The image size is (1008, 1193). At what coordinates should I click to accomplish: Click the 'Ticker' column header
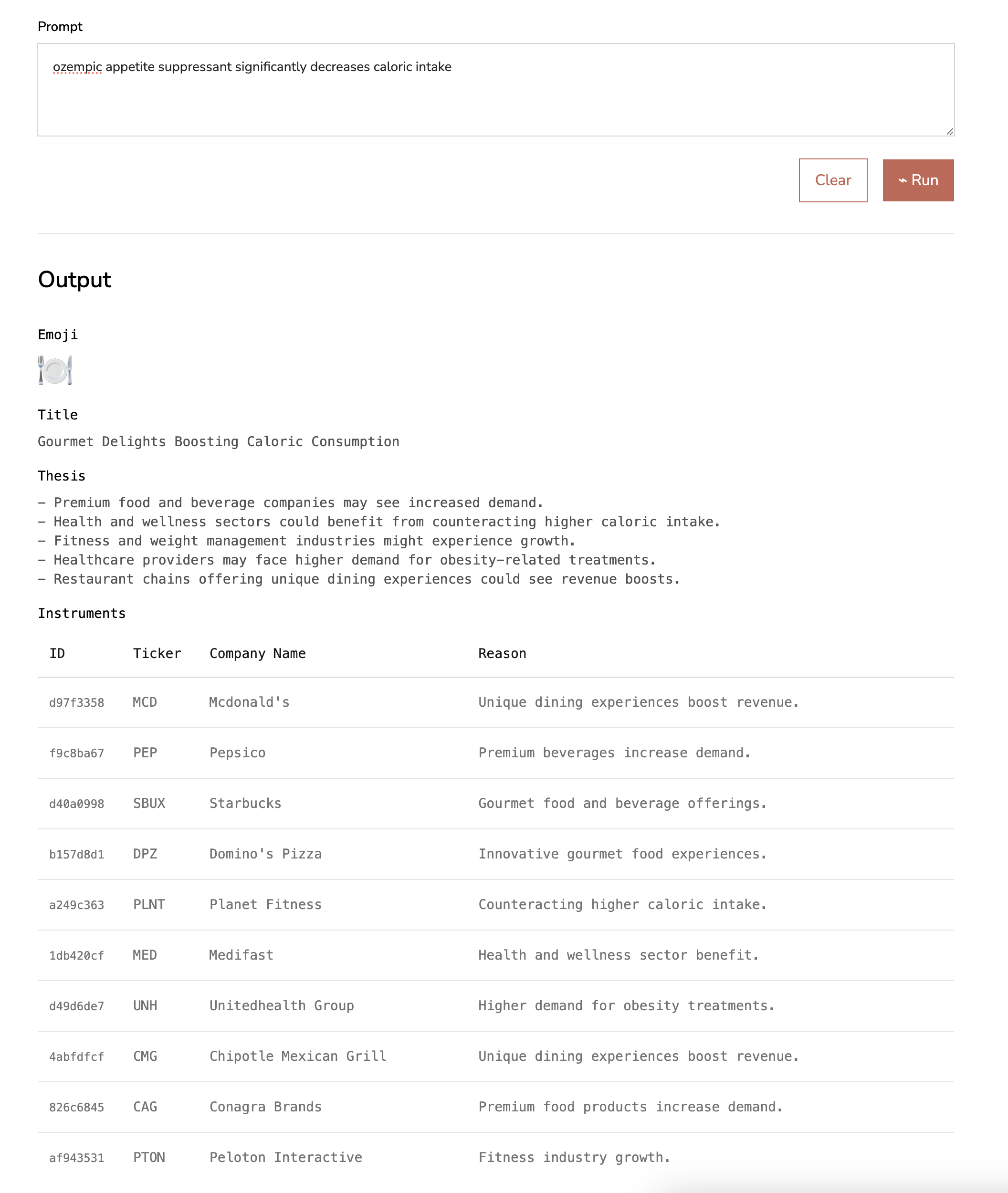pos(157,653)
